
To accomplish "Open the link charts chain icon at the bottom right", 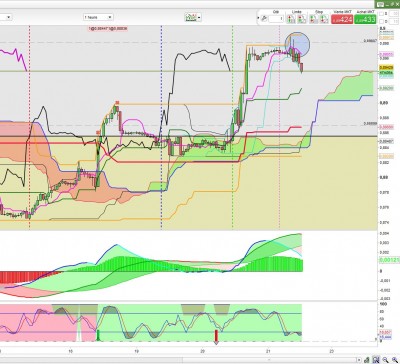I will 367,360.
